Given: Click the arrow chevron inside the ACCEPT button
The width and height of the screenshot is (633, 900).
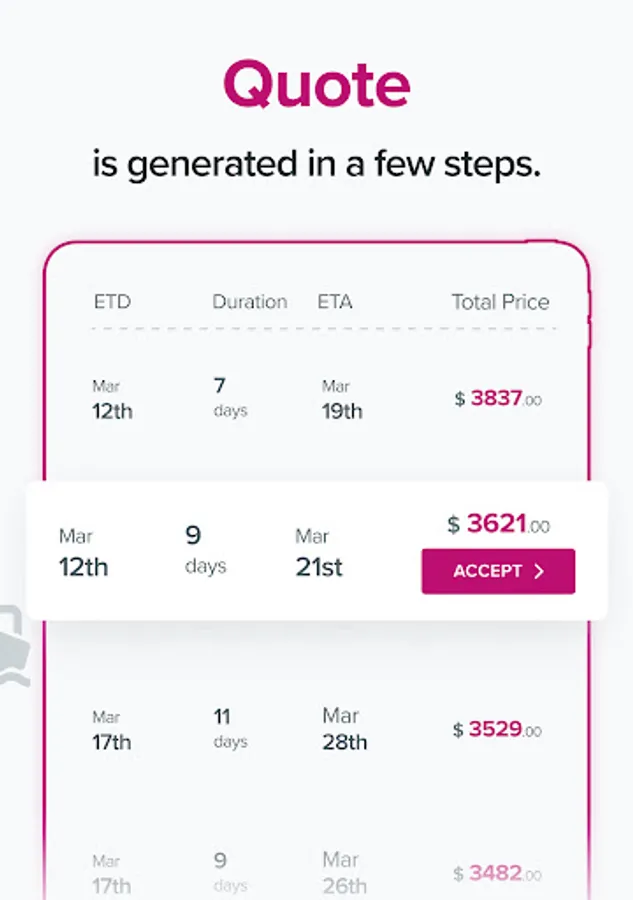Looking at the screenshot, I should pos(539,571).
